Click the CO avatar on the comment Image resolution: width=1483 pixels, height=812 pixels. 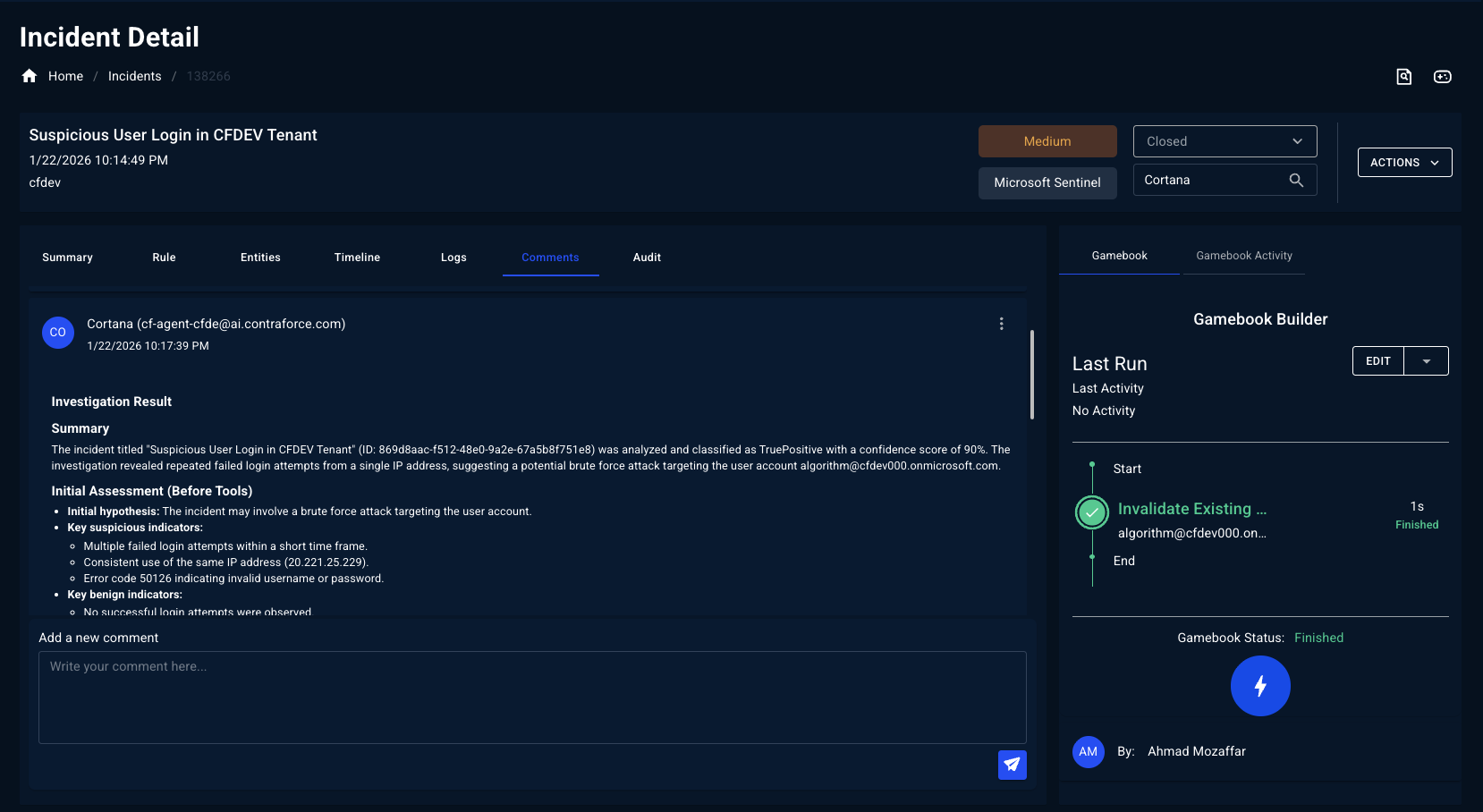click(57, 333)
